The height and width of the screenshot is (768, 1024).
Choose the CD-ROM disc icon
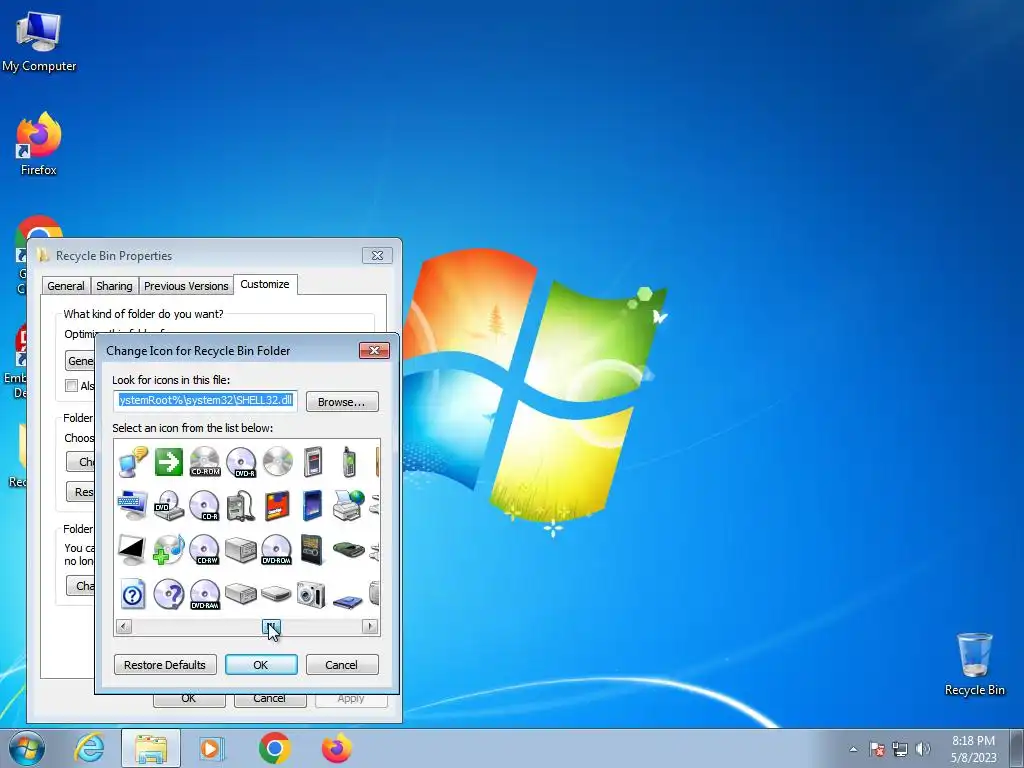pyautogui.click(x=204, y=462)
